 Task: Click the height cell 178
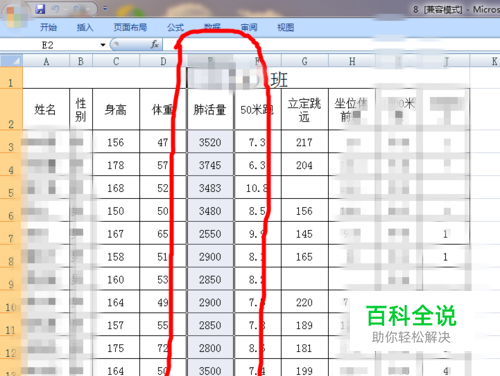pos(116,165)
